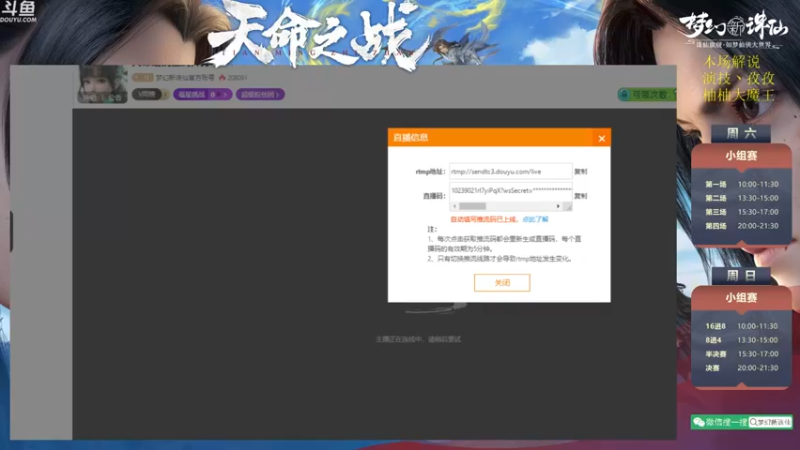Open the 点此了解 link
This screenshot has height=450, width=800.
click(535, 219)
